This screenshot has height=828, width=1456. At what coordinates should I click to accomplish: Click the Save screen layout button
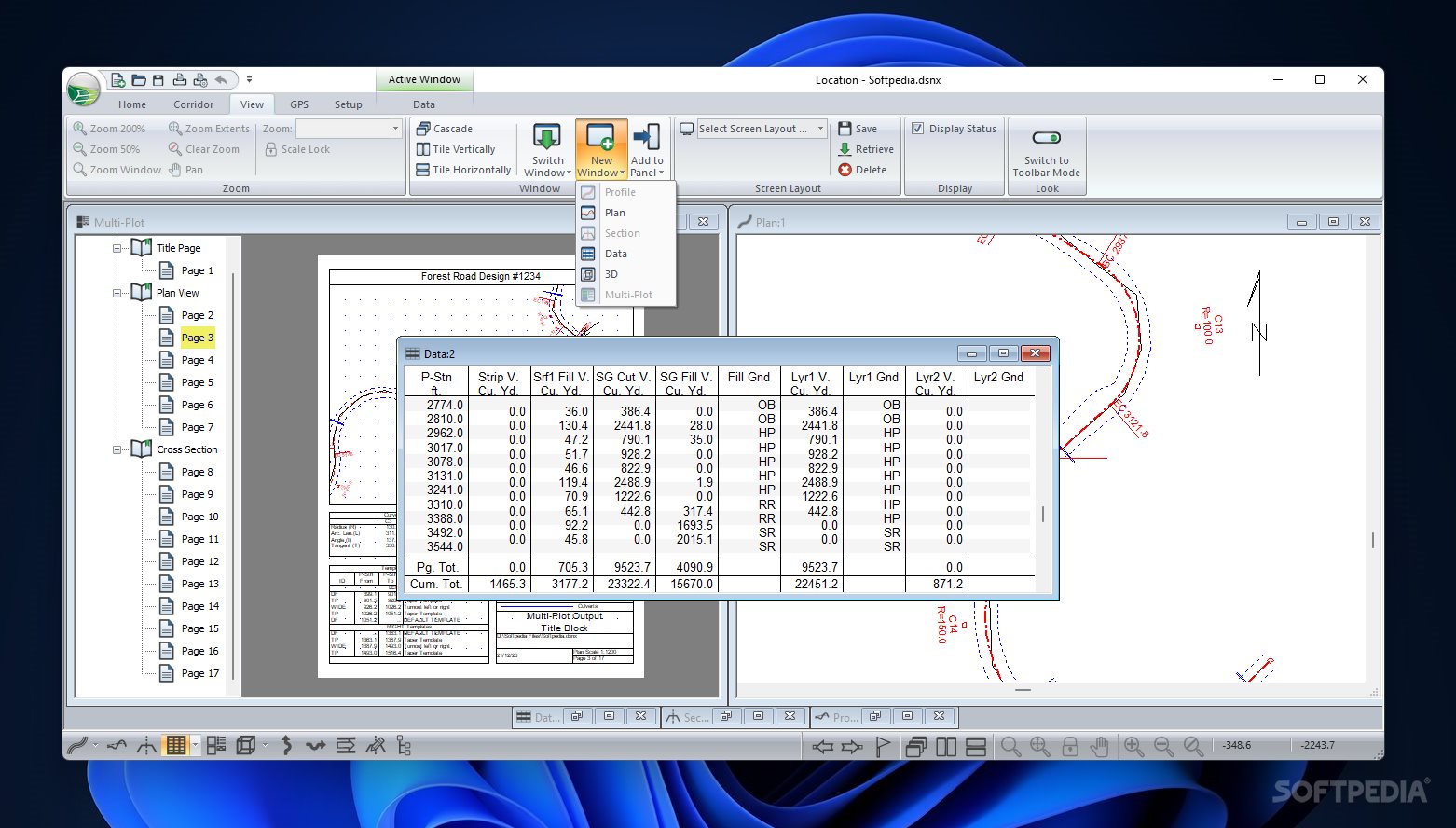point(858,129)
